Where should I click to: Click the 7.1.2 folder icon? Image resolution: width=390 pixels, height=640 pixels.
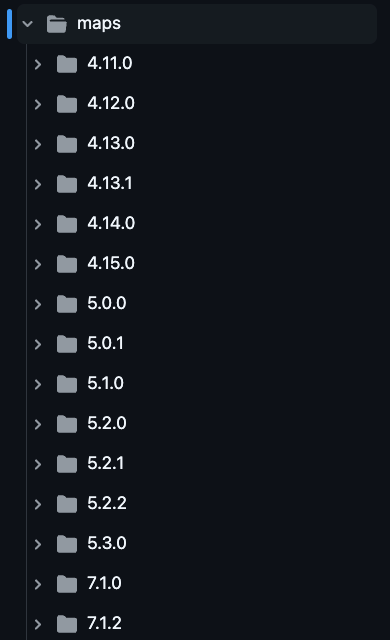click(x=67, y=624)
